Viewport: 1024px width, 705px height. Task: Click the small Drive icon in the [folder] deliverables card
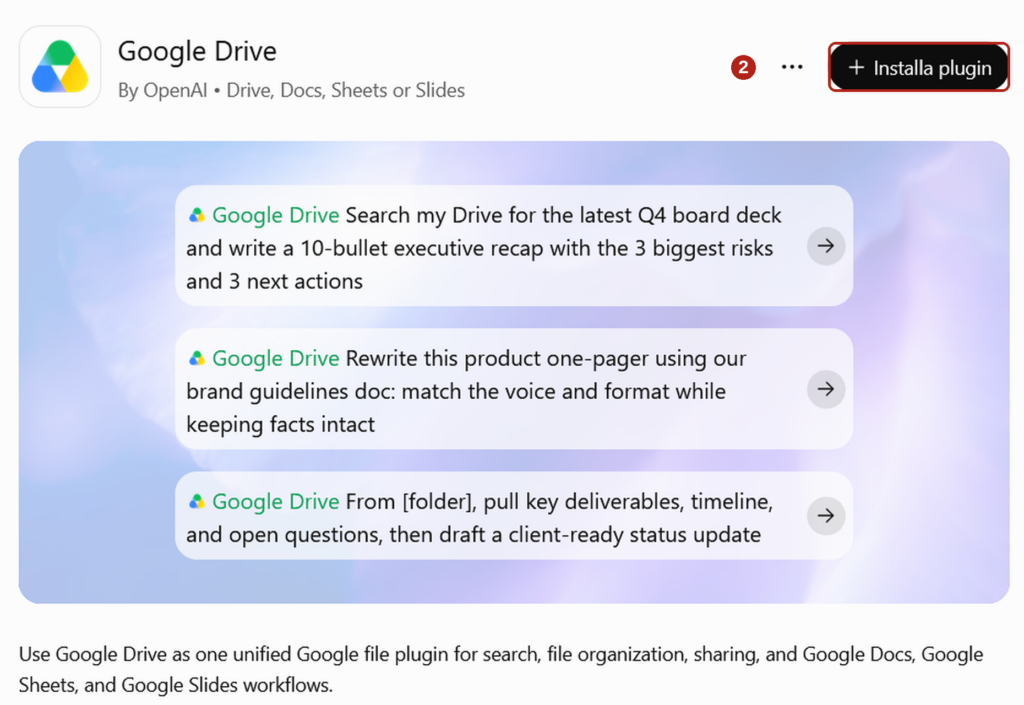pyautogui.click(x=197, y=501)
